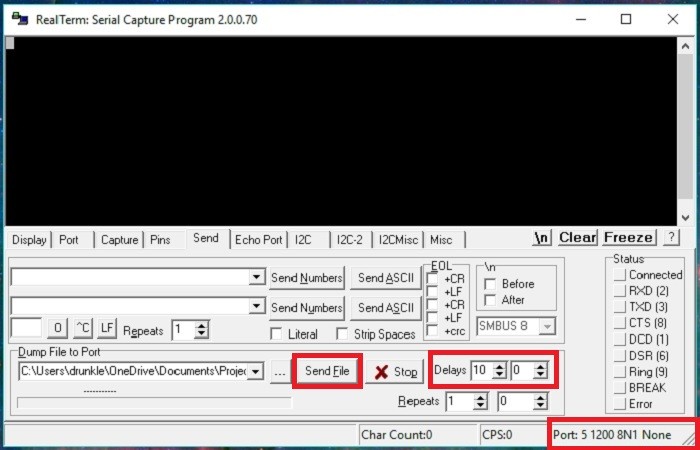Click the 'Port: 5 1200 8N1 None' status text

pyautogui.click(x=612, y=435)
